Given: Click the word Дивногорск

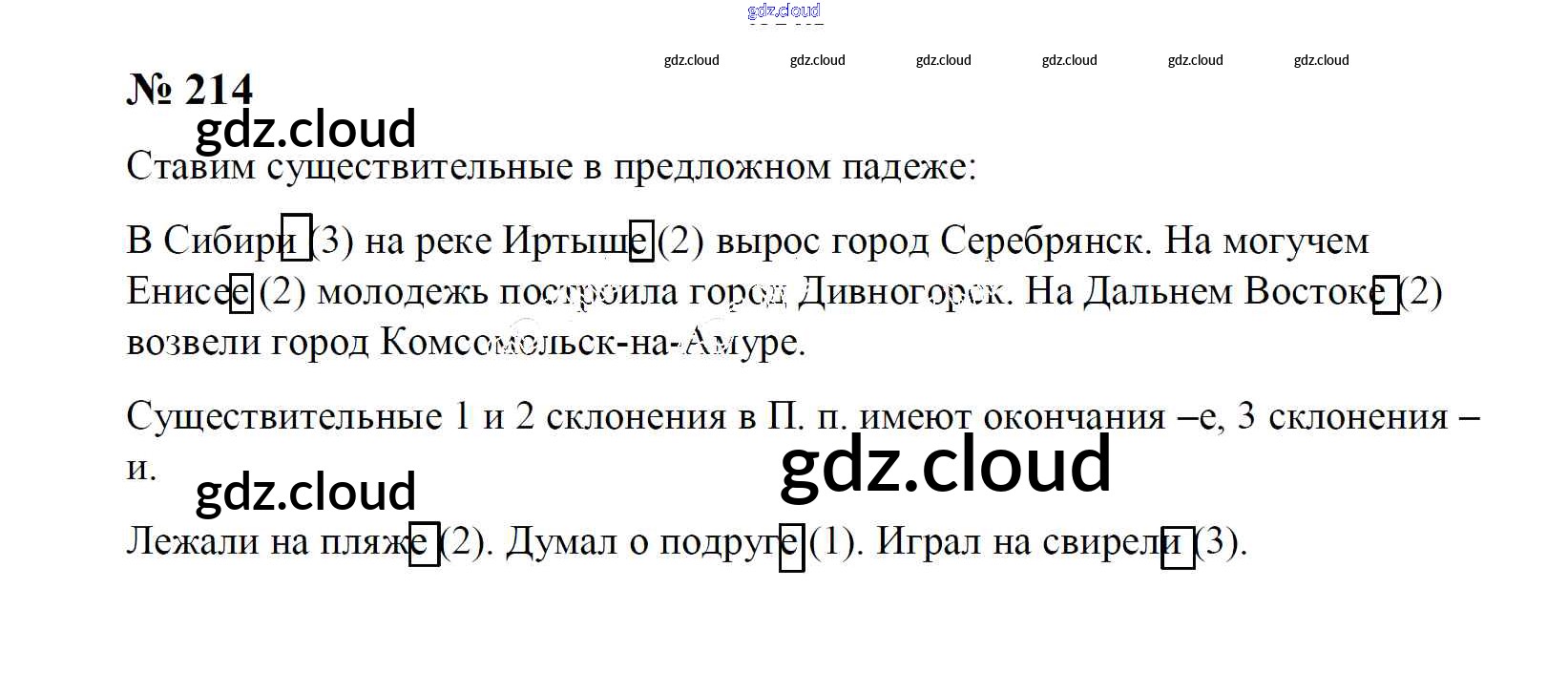Looking at the screenshot, I should pos(900,291).
